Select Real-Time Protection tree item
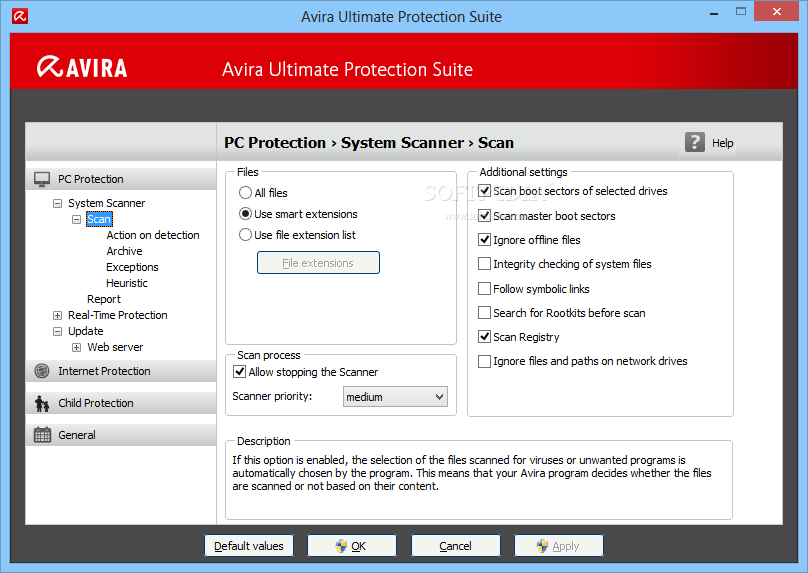 pos(117,315)
